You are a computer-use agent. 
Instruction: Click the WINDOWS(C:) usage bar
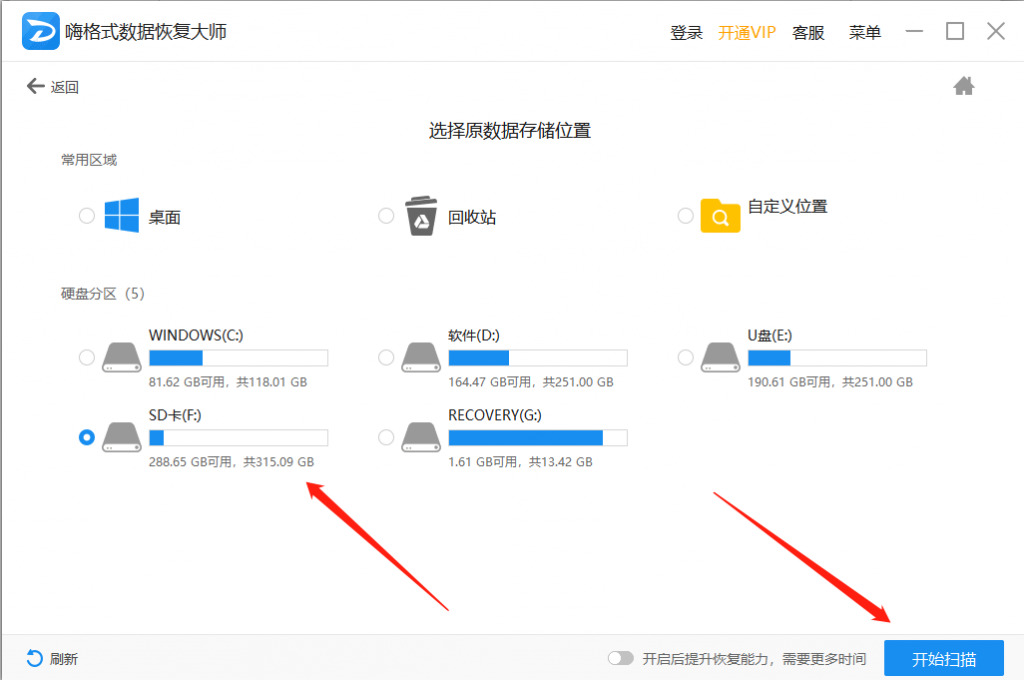238,358
